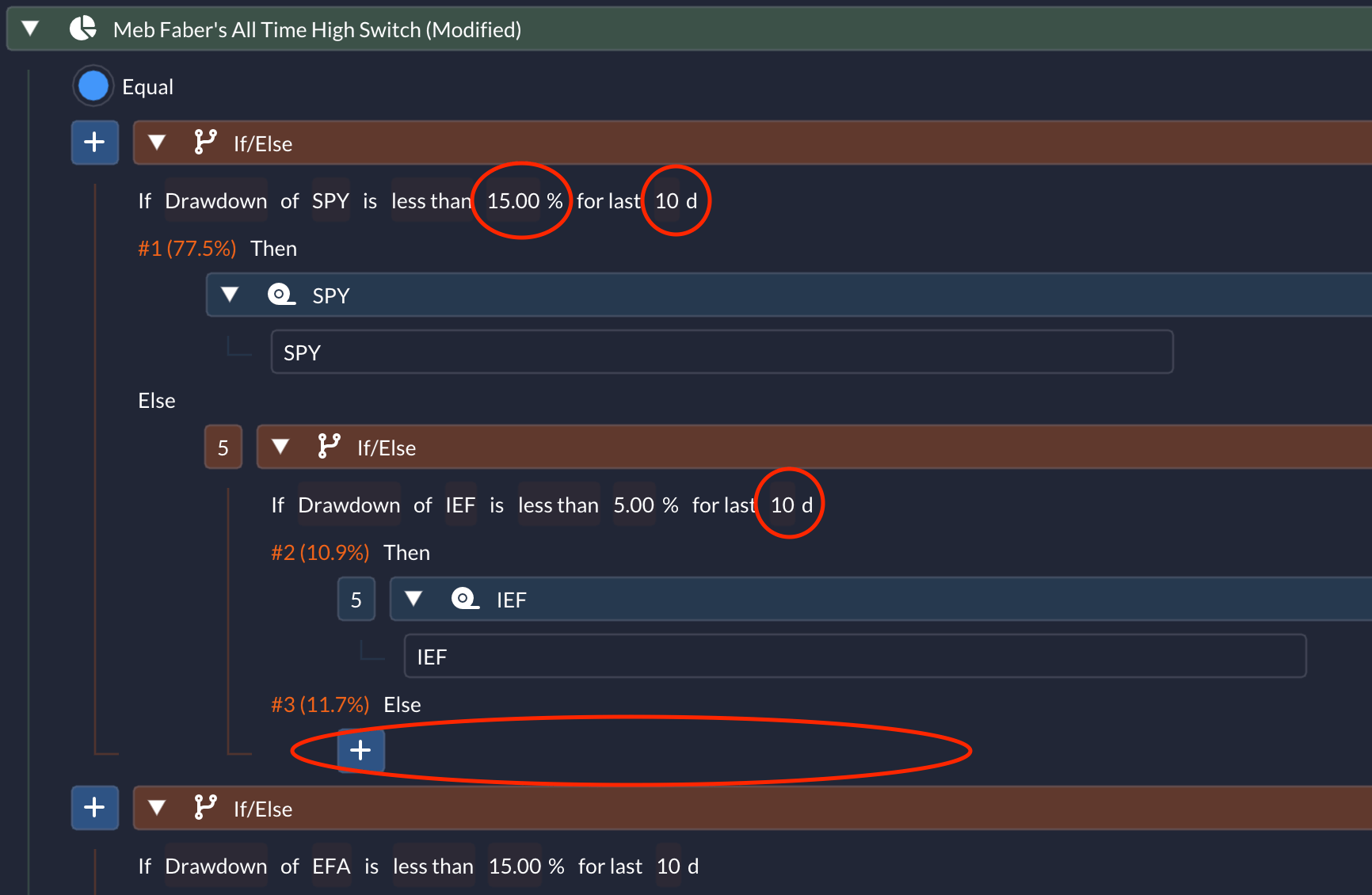1372x895 pixels.
Task: Click the asset icon in the IEF header
Action: (465, 599)
